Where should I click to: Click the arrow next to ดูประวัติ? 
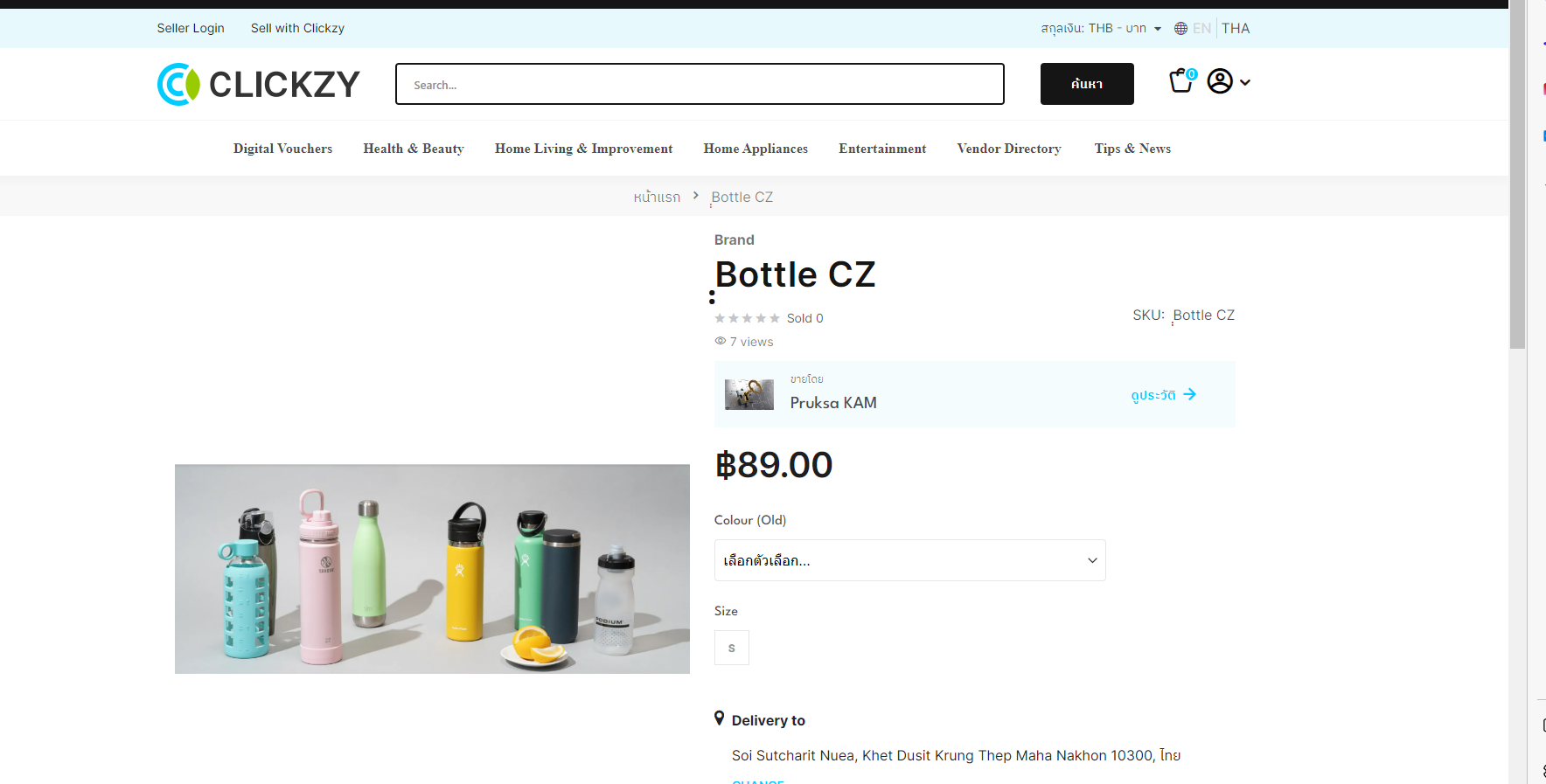tap(1189, 394)
